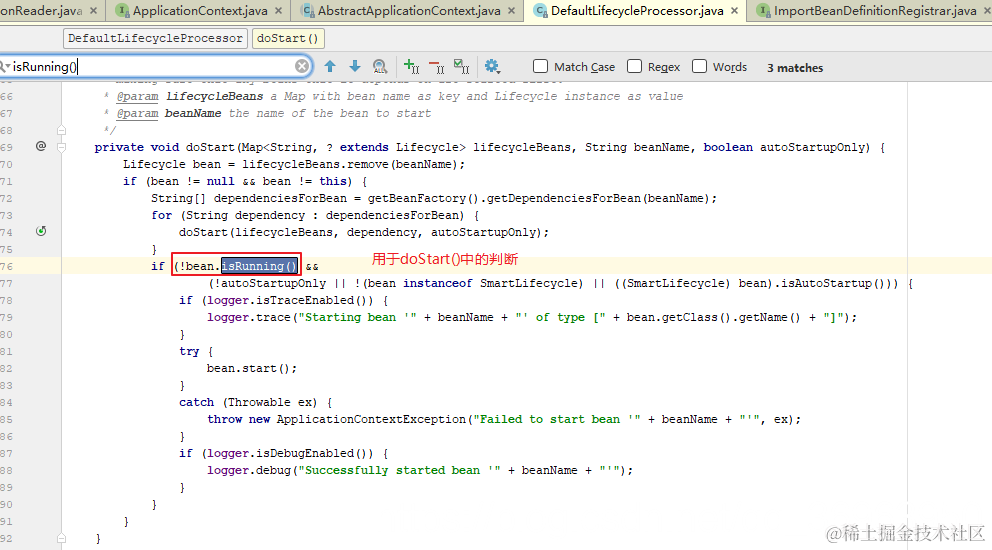
Task: Open search settings gear menu
Action: 492,66
